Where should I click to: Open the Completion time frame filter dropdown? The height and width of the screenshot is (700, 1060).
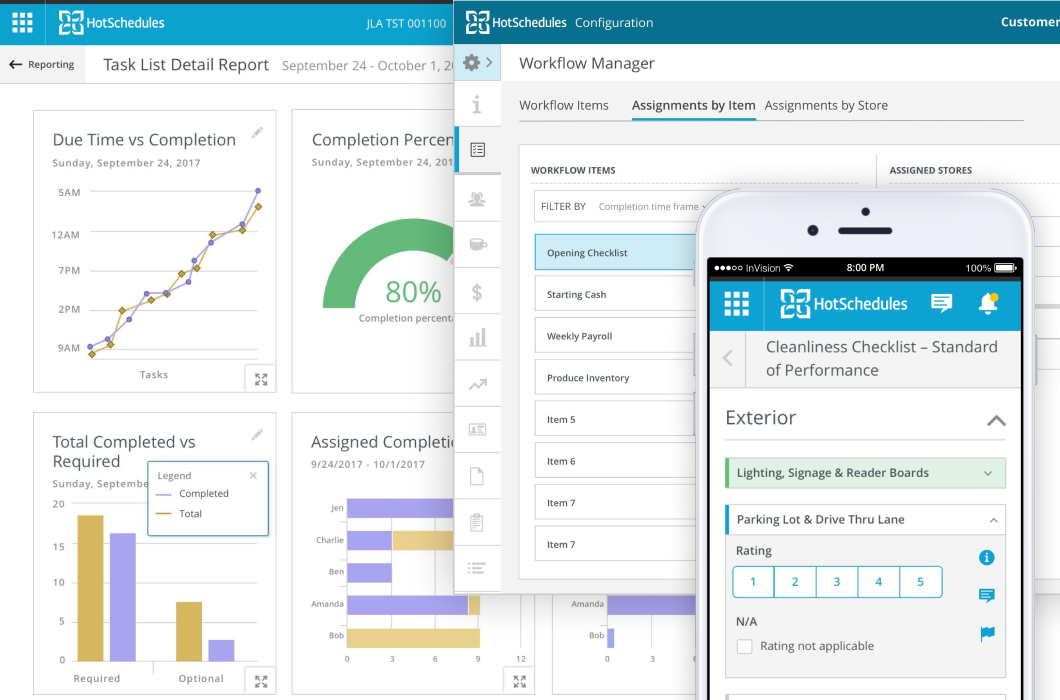(x=651, y=205)
